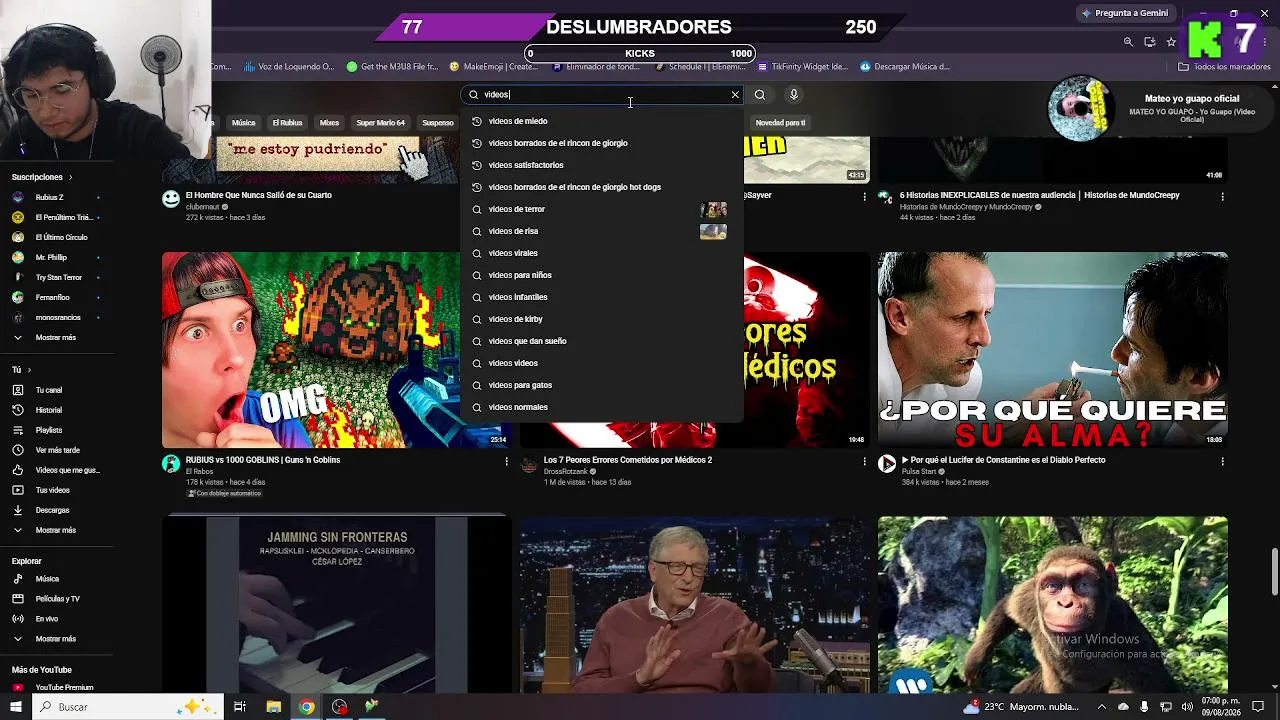This screenshot has width=1280, height=720.
Task: Open Mr. Phillip channel avatar
Action: tap(18, 257)
